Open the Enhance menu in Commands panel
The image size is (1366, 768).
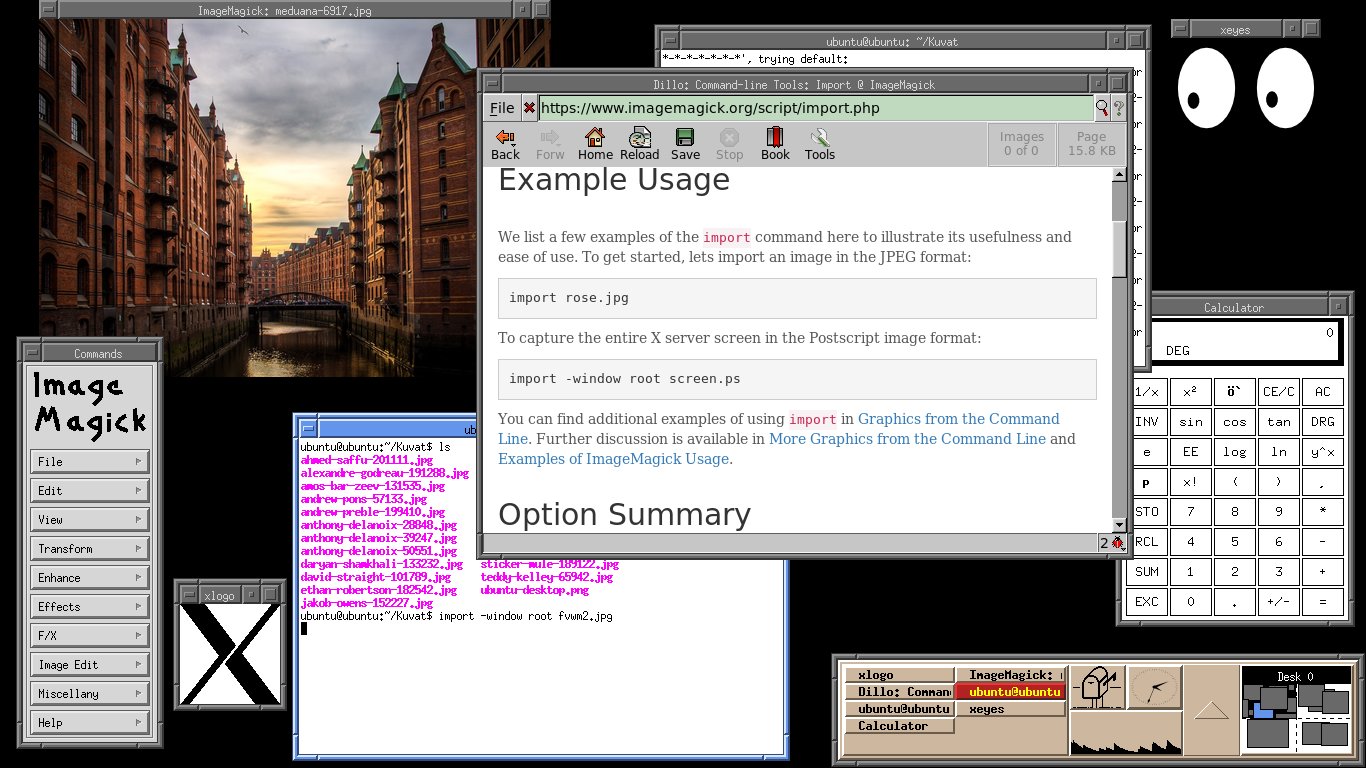(90, 577)
